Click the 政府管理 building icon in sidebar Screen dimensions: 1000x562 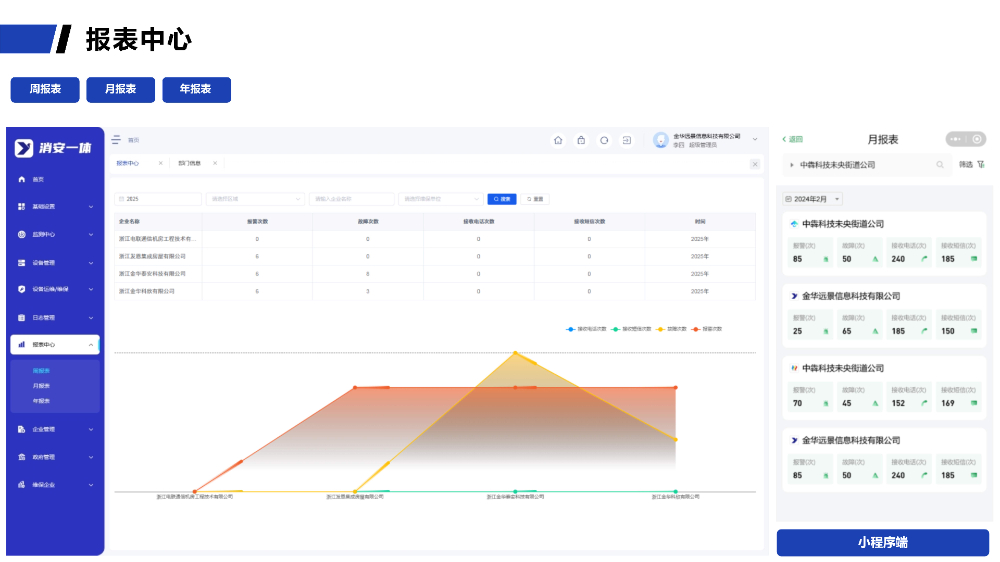point(22,457)
